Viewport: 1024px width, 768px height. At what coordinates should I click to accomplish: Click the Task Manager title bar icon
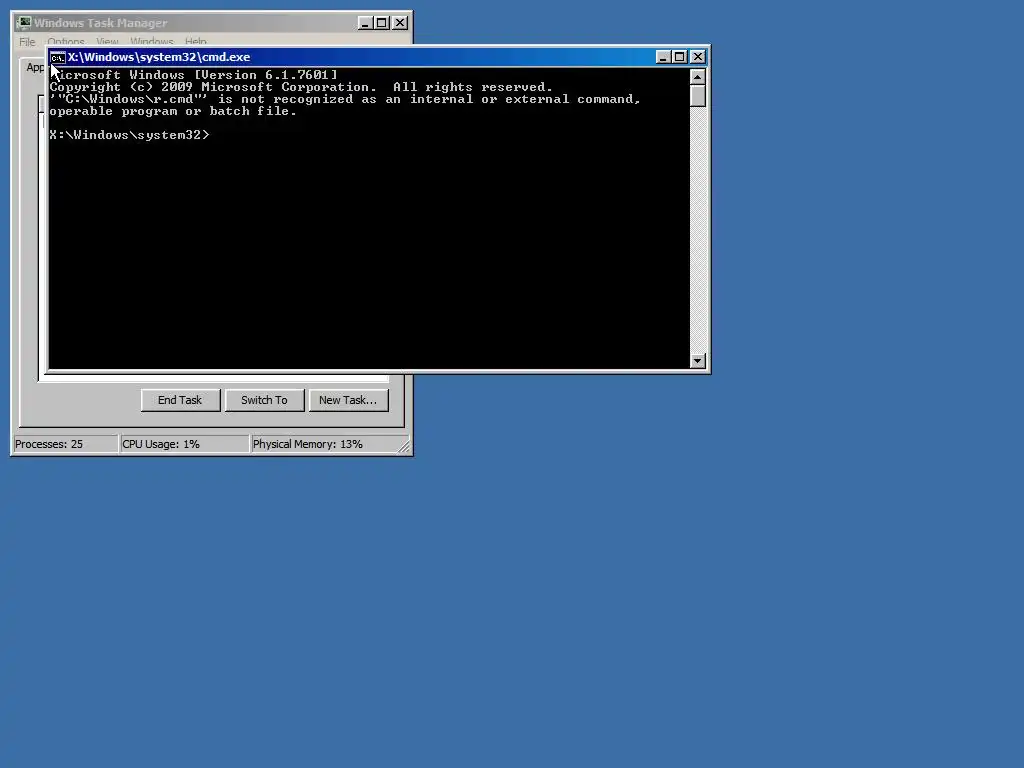pyautogui.click(x=24, y=23)
